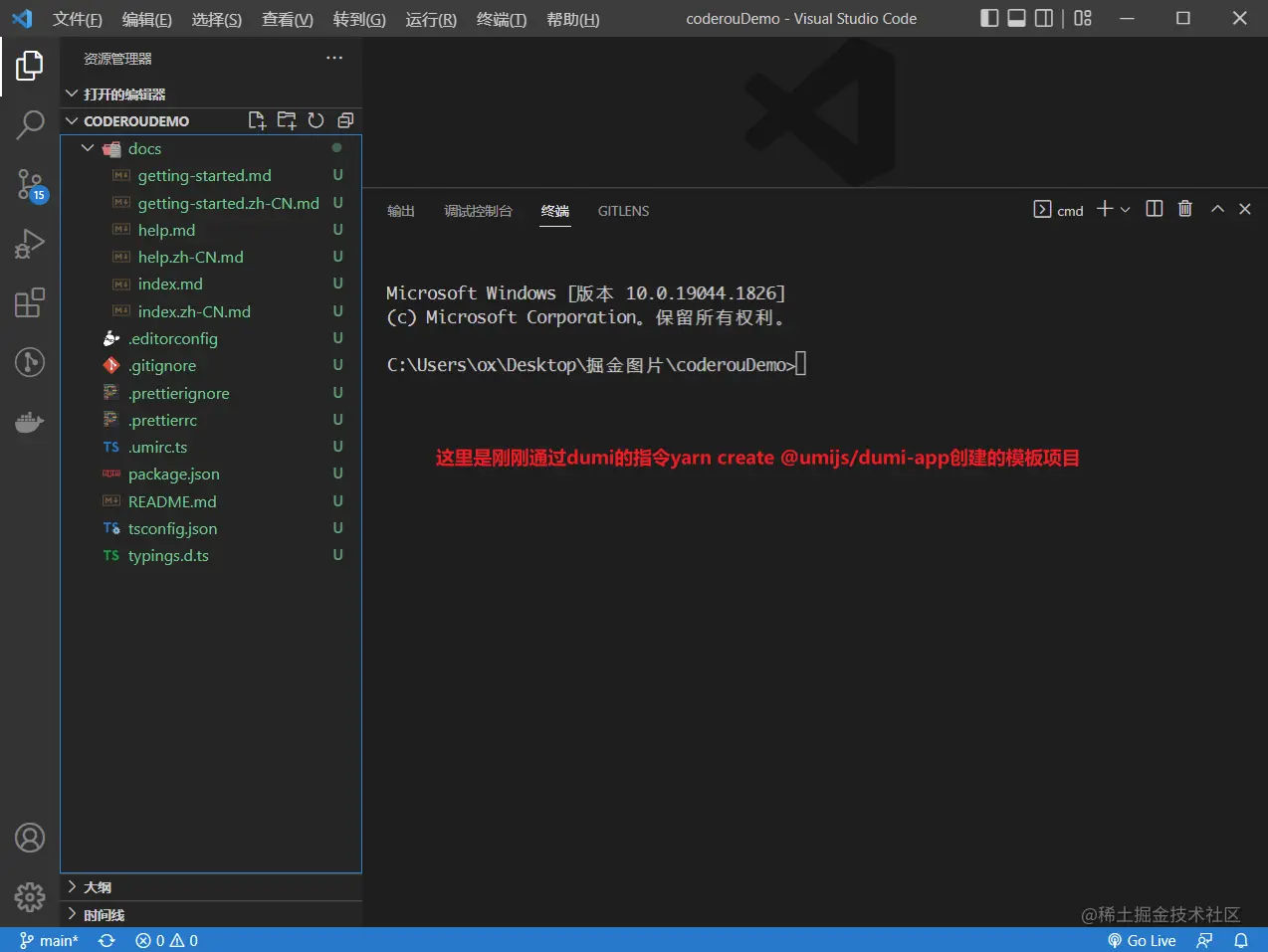Screen dimensions: 1268x952
Task: Open the 选择(S) menu
Action: pos(217,19)
